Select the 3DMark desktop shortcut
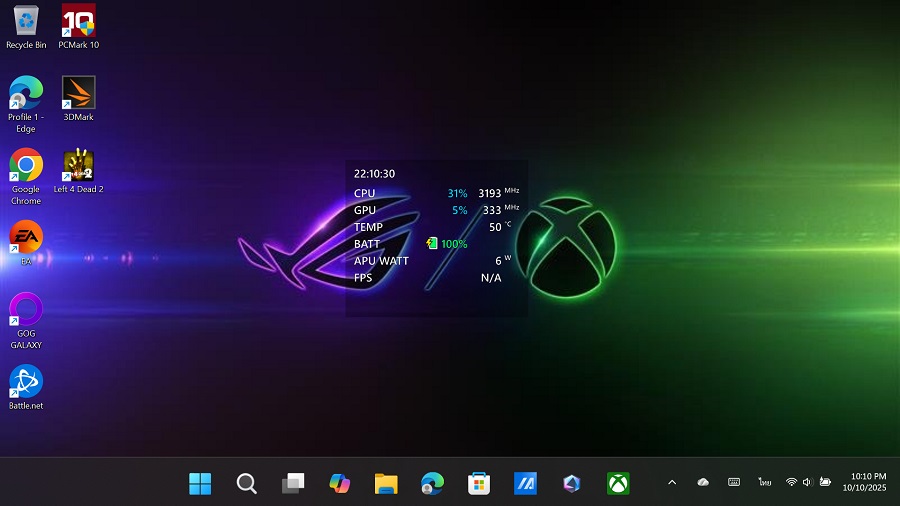 pyautogui.click(x=79, y=94)
